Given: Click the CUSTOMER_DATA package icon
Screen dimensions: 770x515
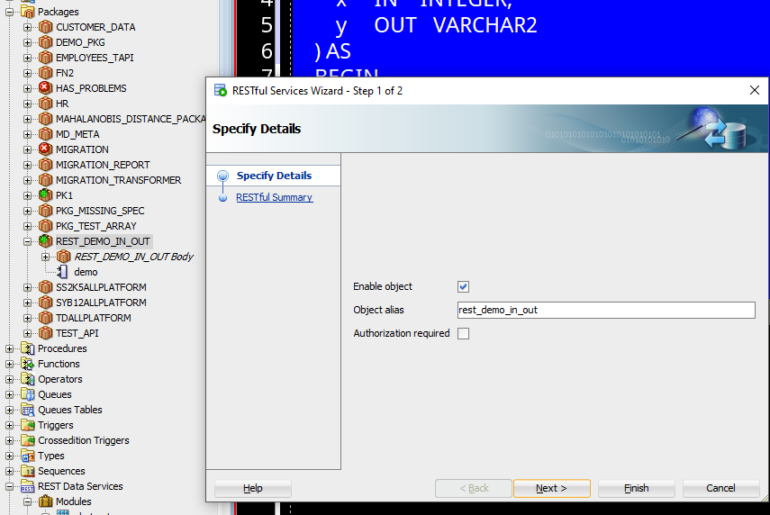Looking at the screenshot, I should [46, 27].
